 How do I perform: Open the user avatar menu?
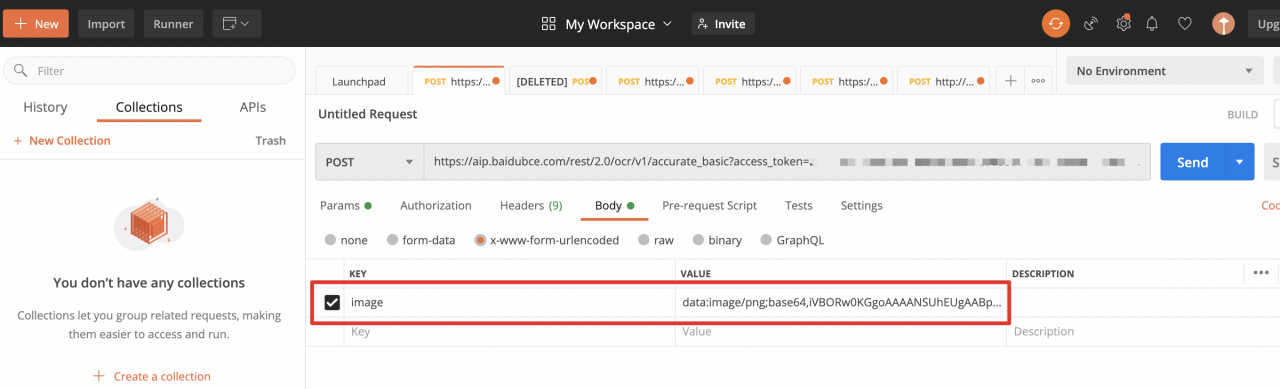pos(1223,23)
